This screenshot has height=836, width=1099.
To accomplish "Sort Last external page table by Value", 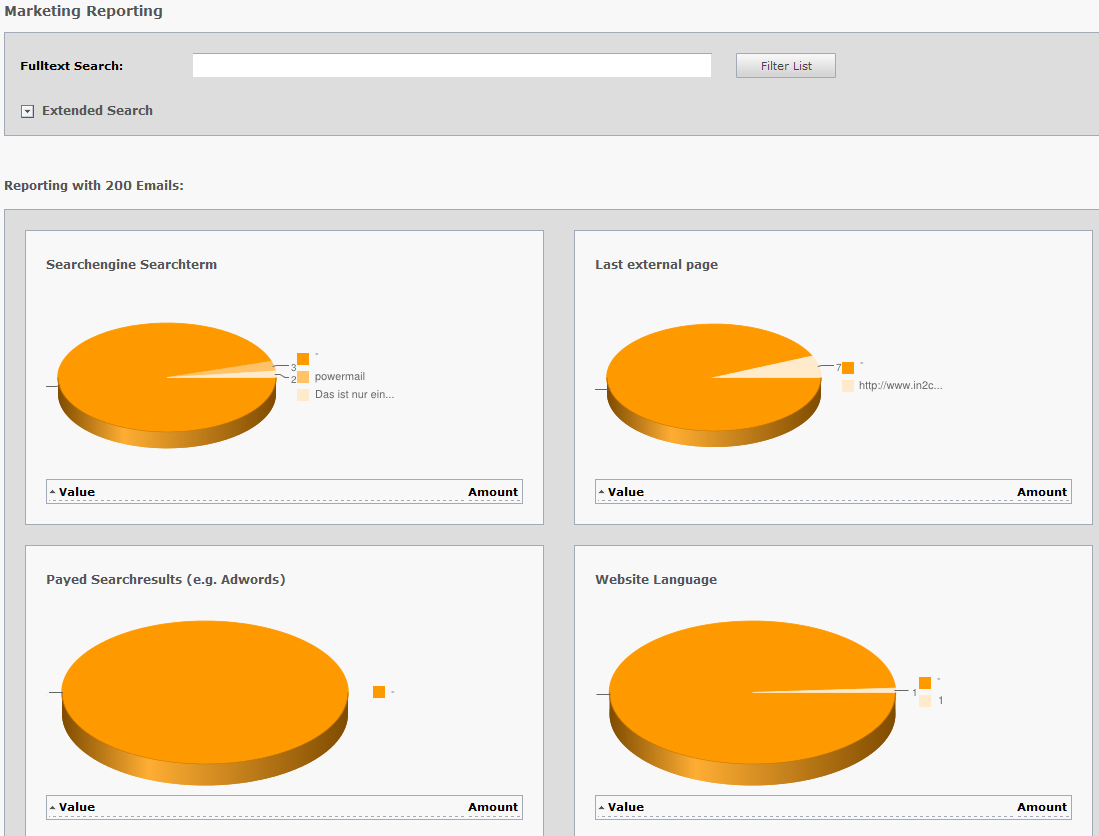I will point(625,492).
